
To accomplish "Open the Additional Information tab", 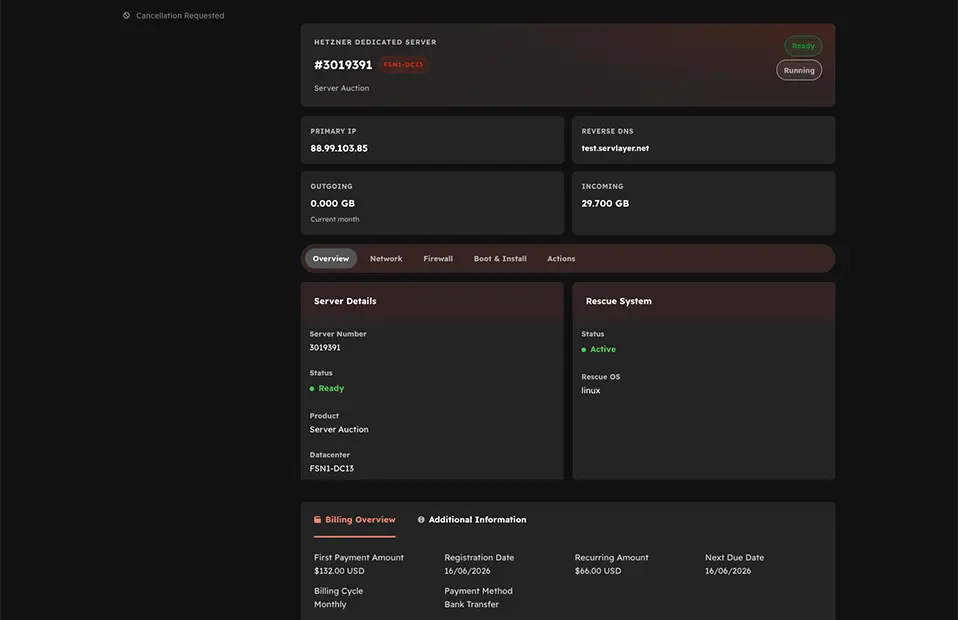I will [x=472, y=520].
